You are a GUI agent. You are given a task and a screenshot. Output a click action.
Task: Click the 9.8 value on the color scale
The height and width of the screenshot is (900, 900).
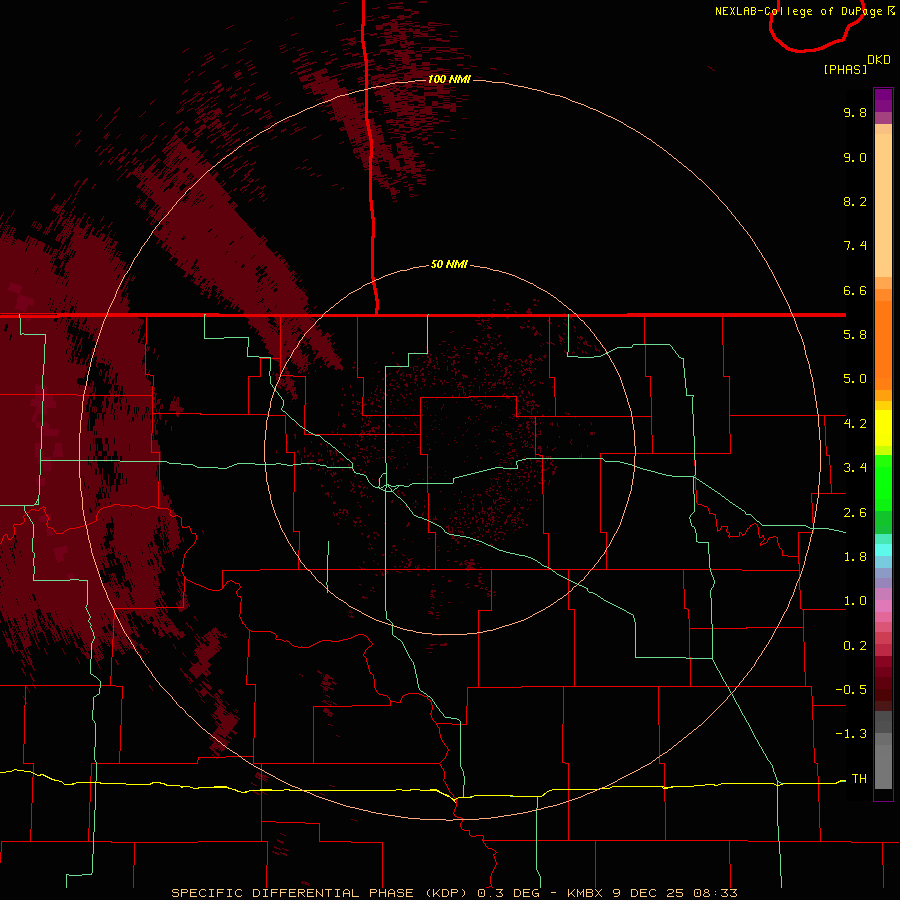(855, 112)
